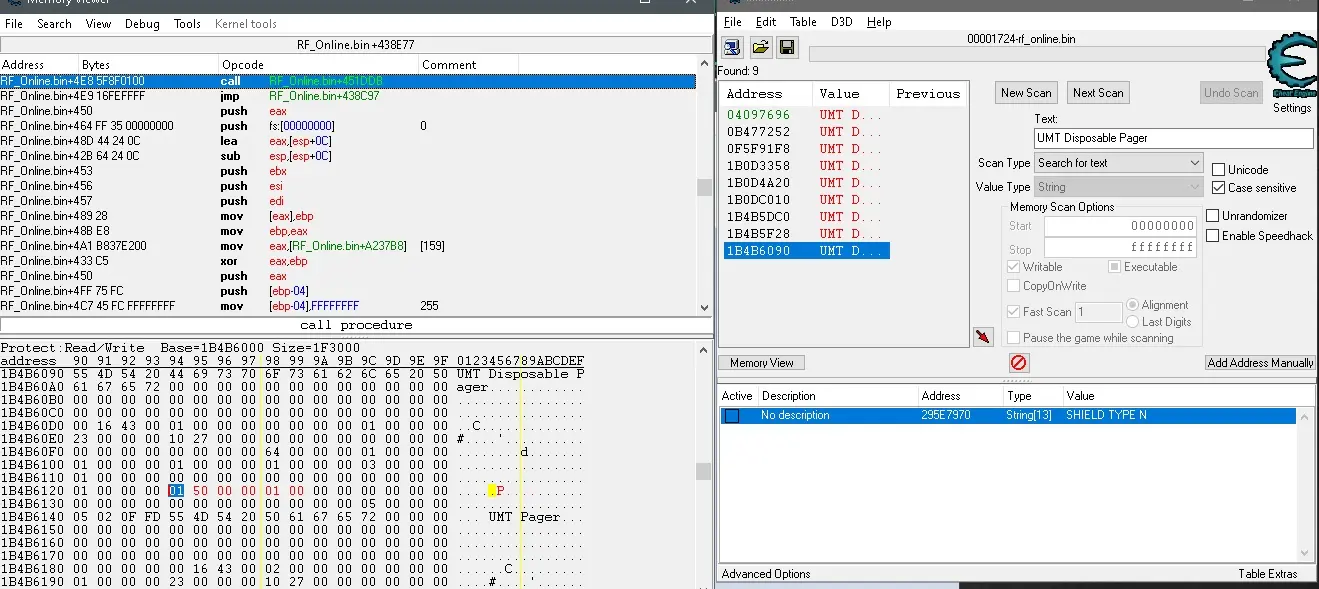Click the Memory View button

[761, 363]
